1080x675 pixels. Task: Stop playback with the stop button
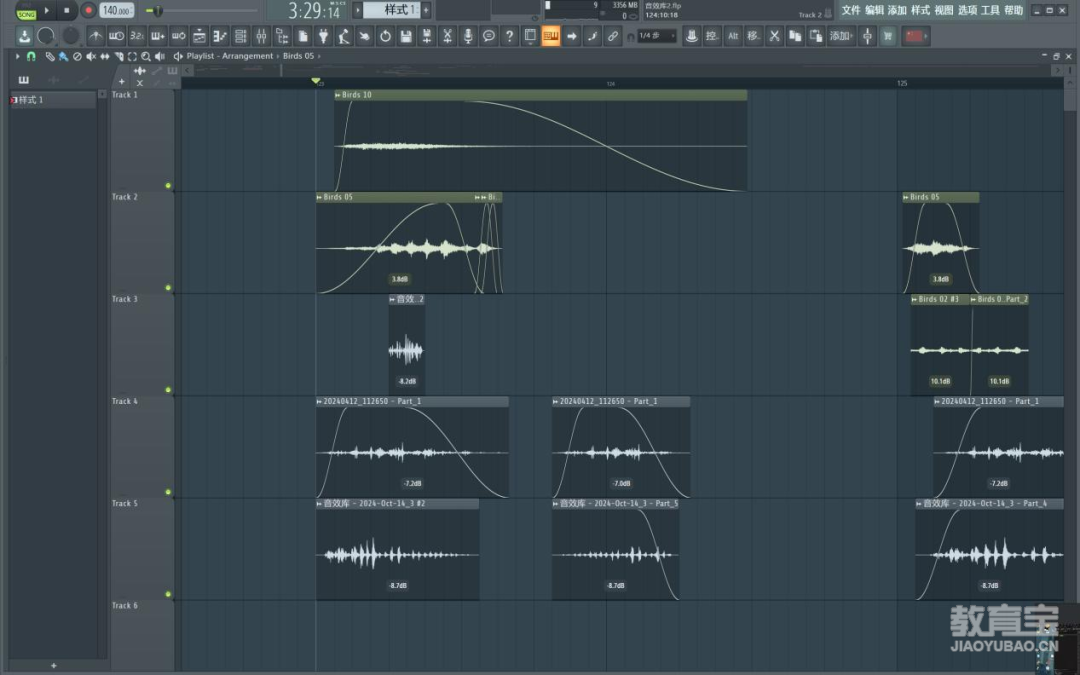tap(67, 10)
